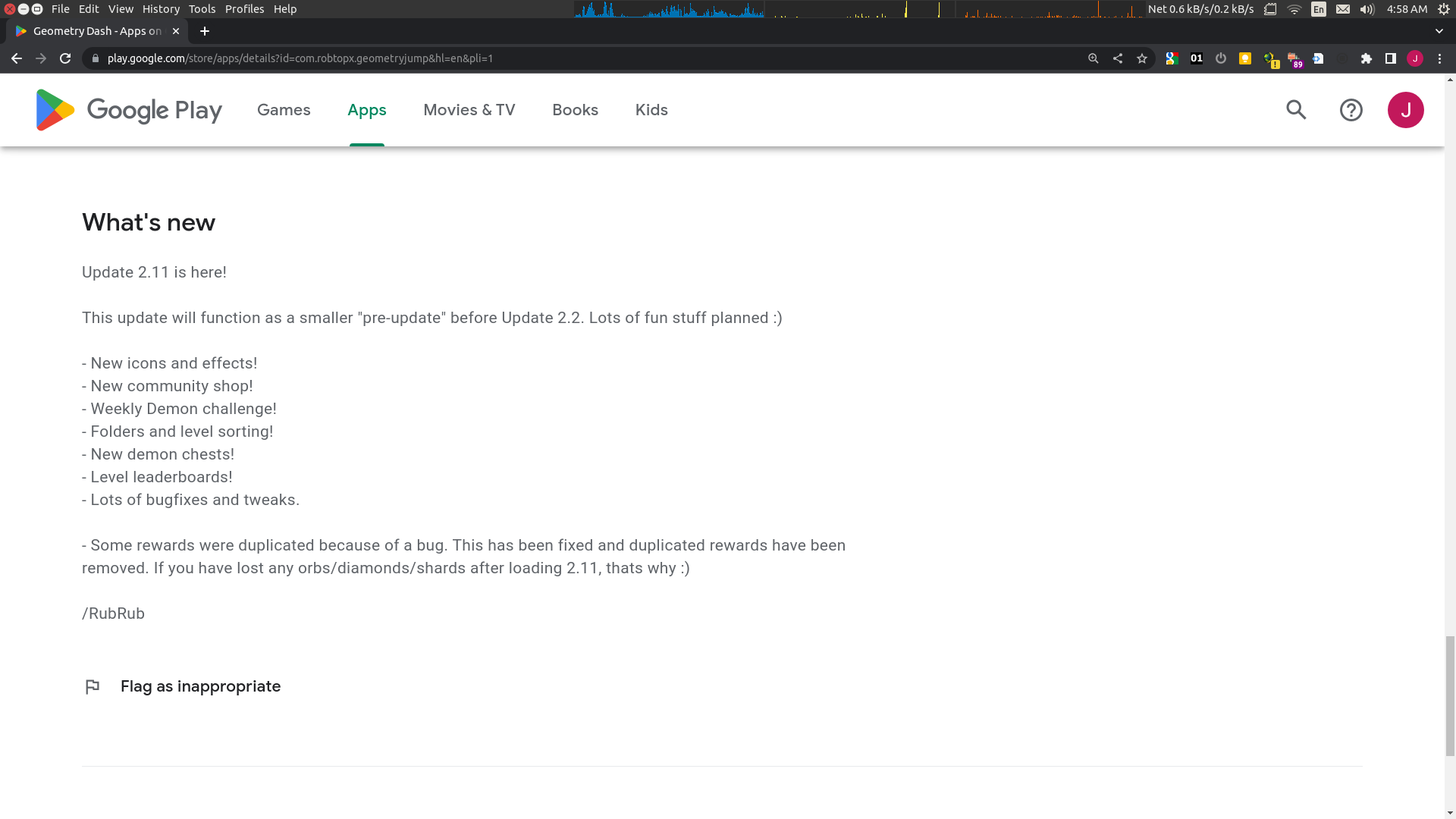Click the memory chip indicator in the tray
Image resolution: width=1456 pixels, height=819 pixels.
click(x=1270, y=9)
